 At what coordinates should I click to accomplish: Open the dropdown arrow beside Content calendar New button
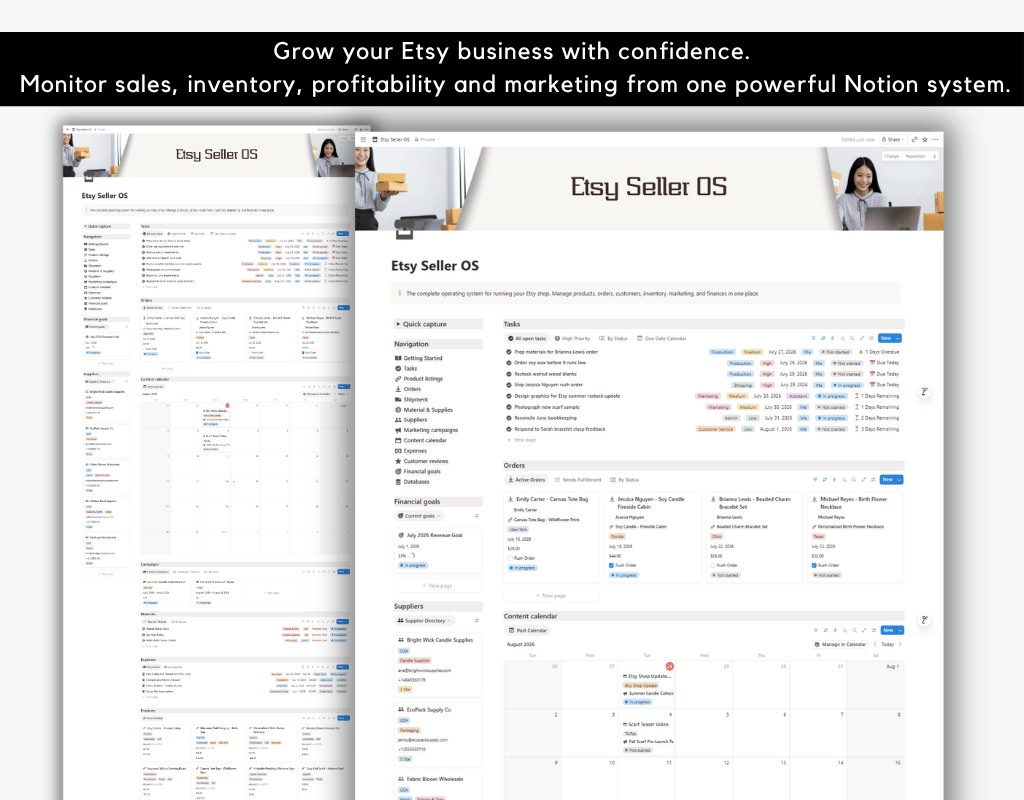tap(900, 630)
